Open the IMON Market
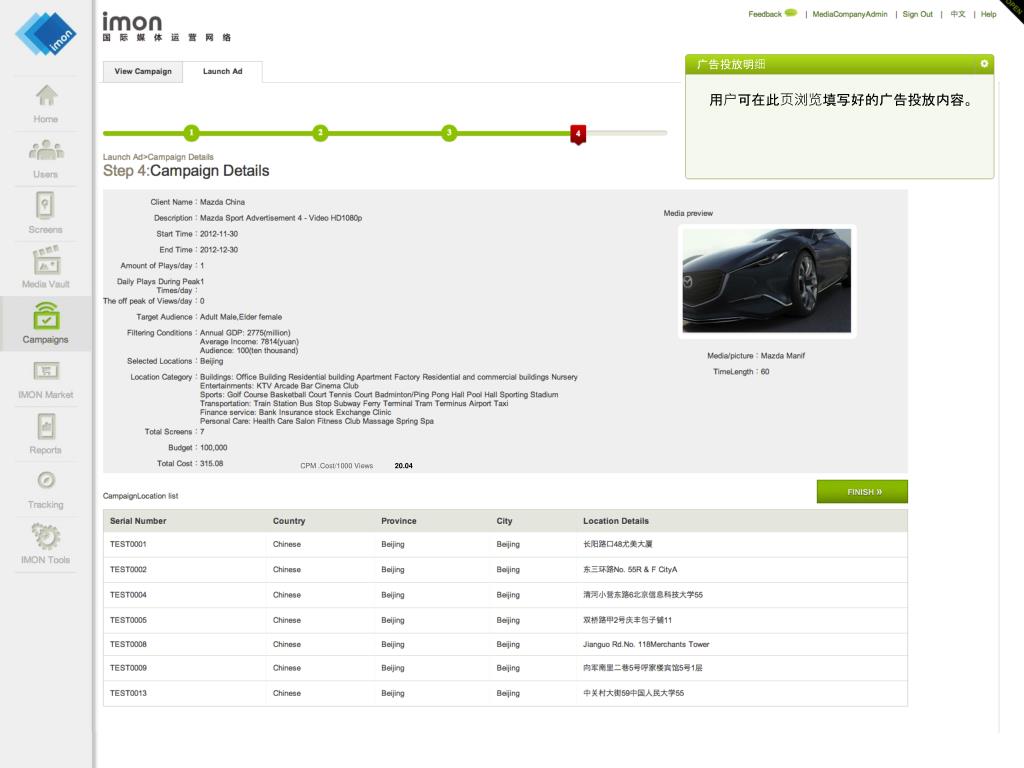Viewport: 1024px width, 768px height. tap(46, 380)
